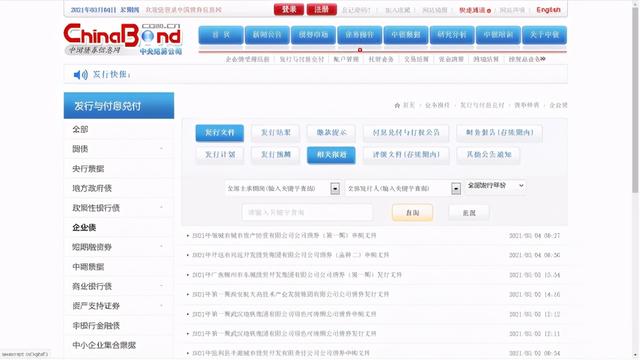Viewport: 640px width, 360px height.
Task: Select 企业债 in the sidebar
Action: click(x=84, y=227)
